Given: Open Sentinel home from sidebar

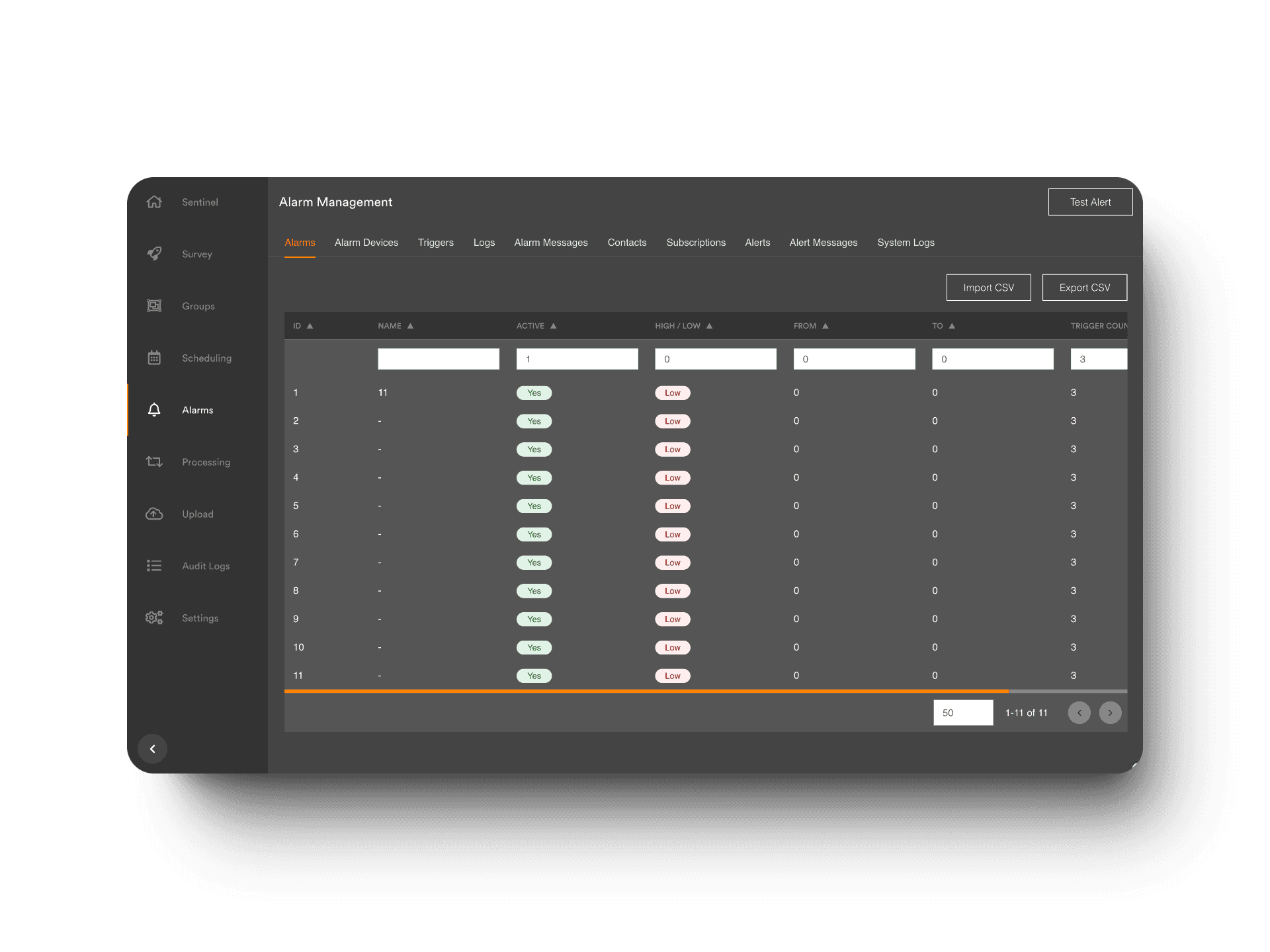Looking at the screenshot, I should 153,202.
